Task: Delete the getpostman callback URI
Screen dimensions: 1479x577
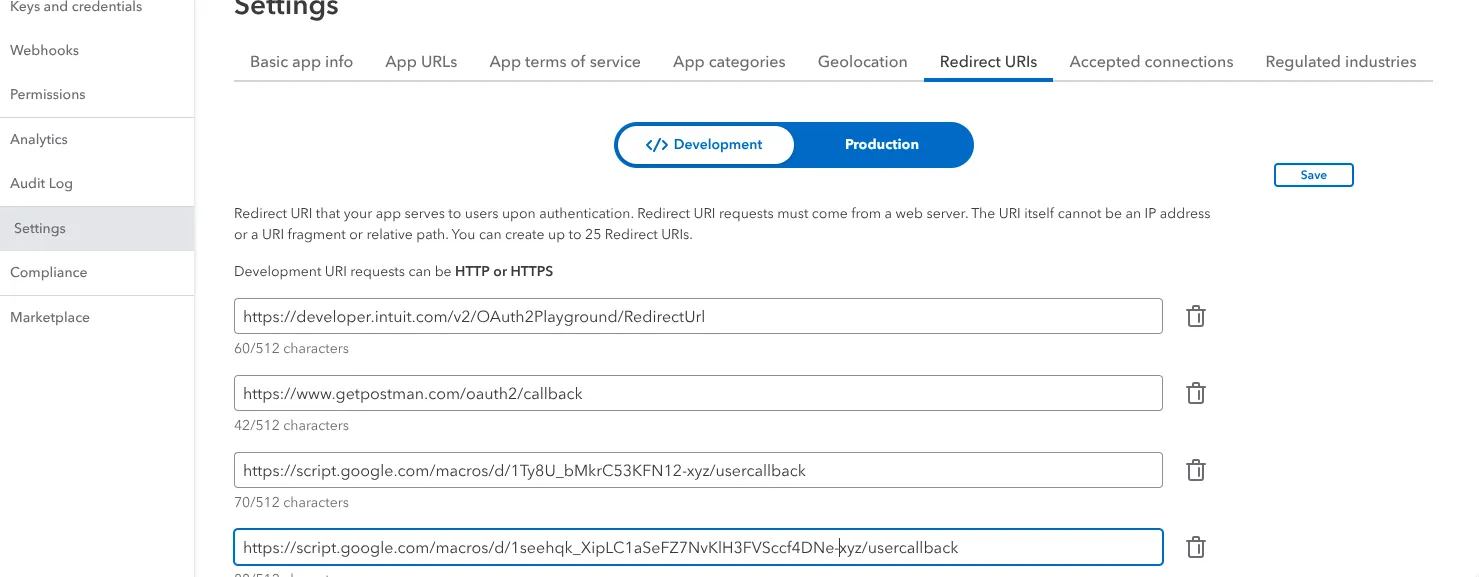Action: [x=1195, y=393]
